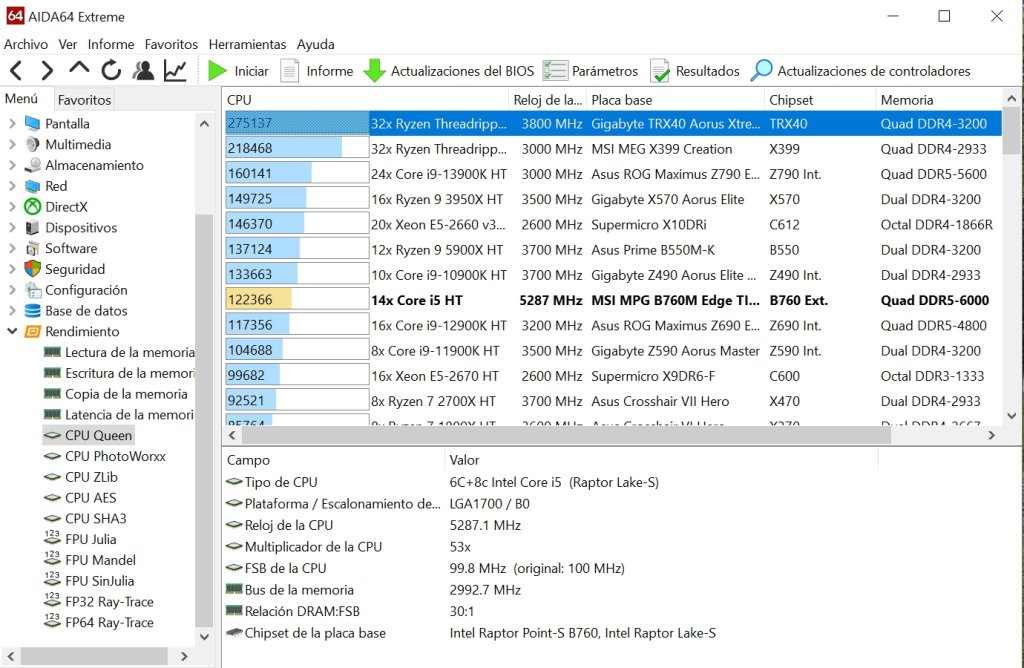Click the user profile silhouette icon
This screenshot has width=1024, height=668.
143,71
